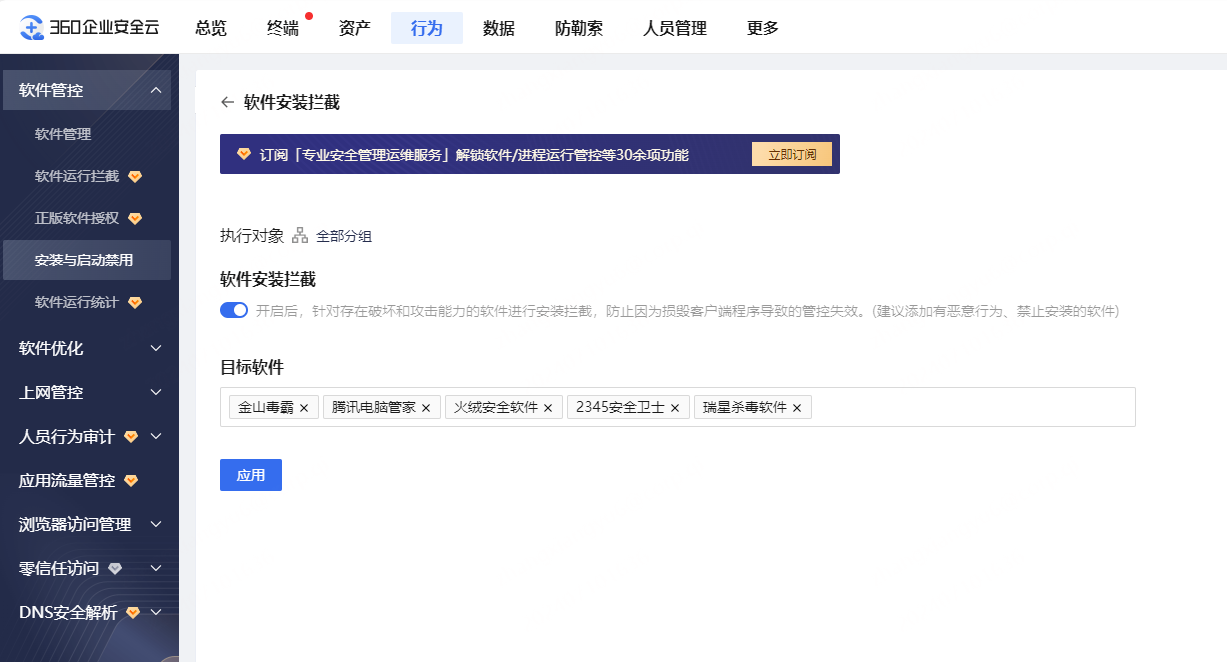Click the 2345安全卫士 tag label
The width and height of the screenshot is (1227, 662).
coord(620,408)
